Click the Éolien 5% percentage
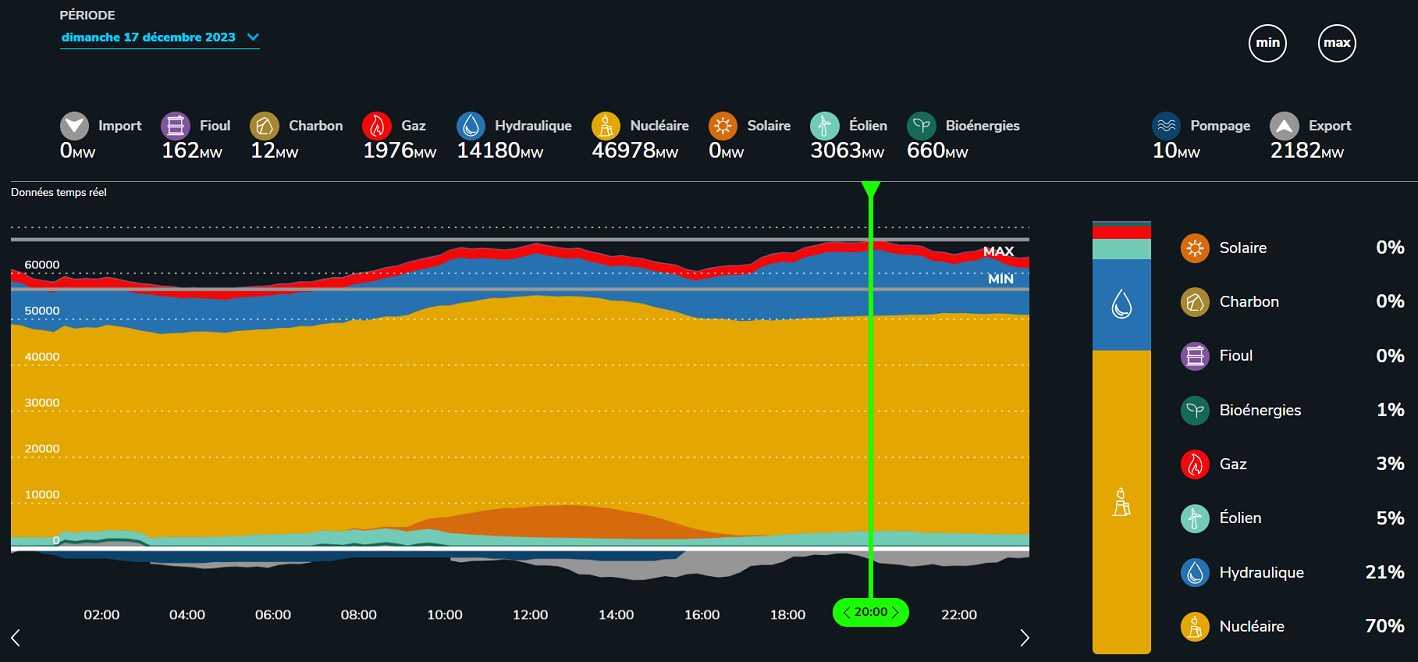 click(x=1391, y=518)
